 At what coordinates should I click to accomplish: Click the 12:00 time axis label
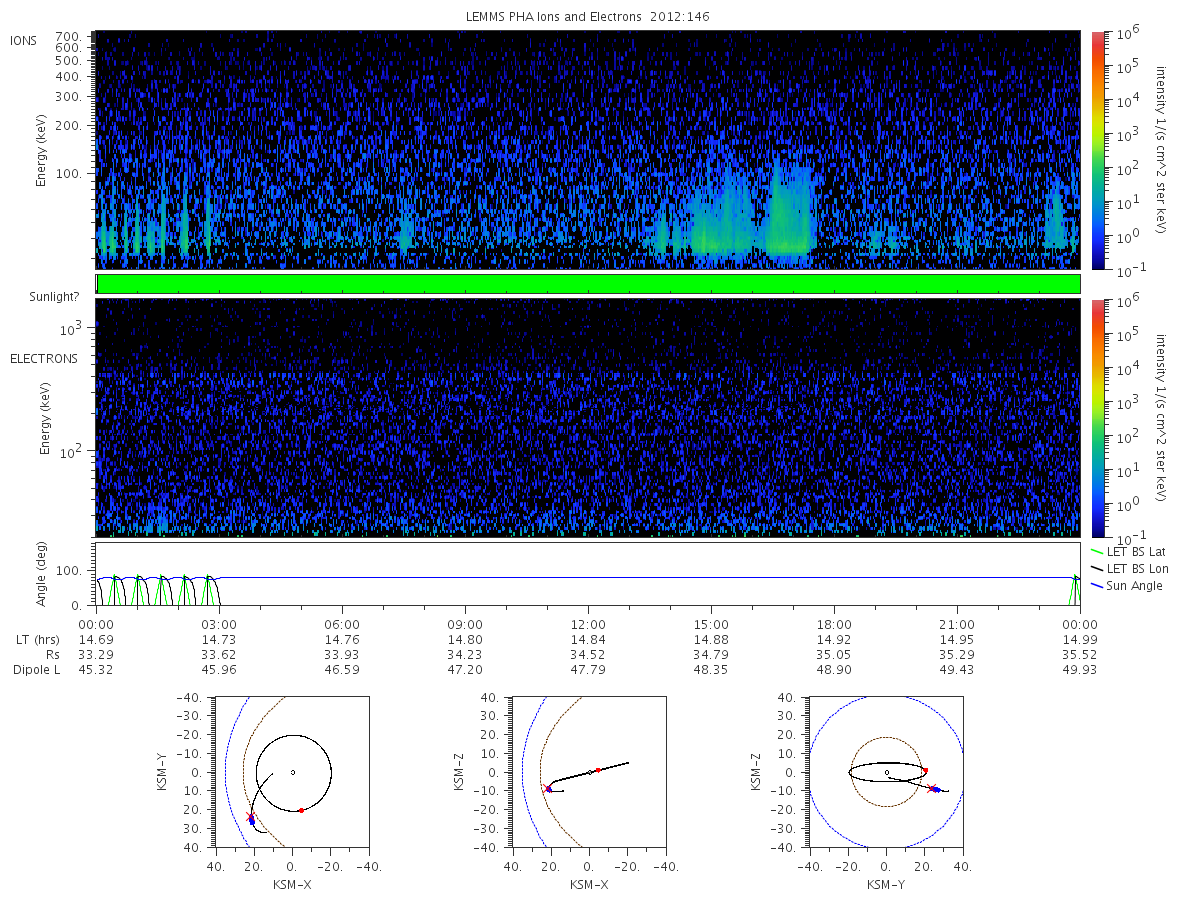(588, 621)
